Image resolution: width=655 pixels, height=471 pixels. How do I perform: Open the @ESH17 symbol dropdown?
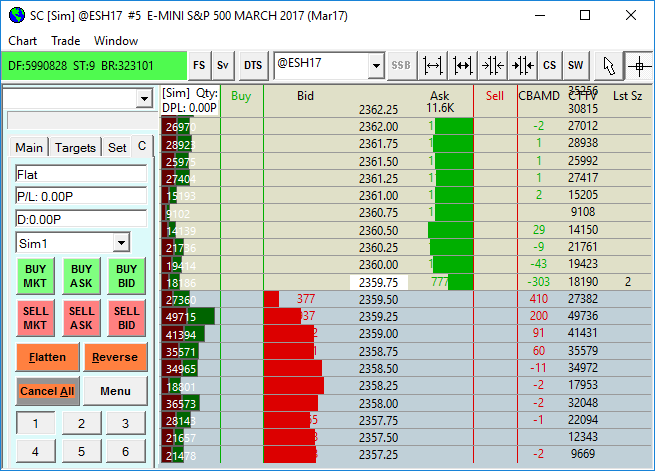coord(376,66)
